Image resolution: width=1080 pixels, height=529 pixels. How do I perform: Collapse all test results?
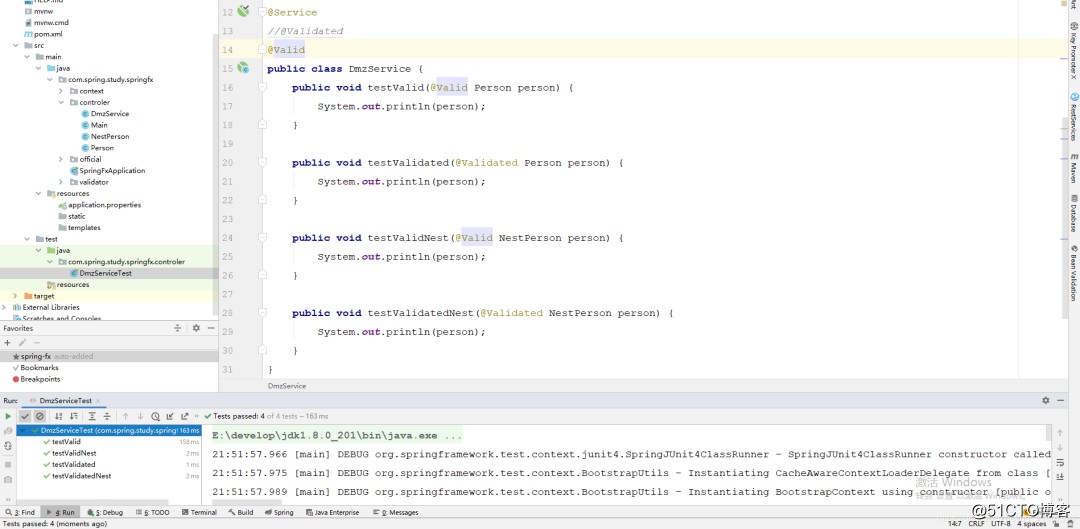point(107,416)
